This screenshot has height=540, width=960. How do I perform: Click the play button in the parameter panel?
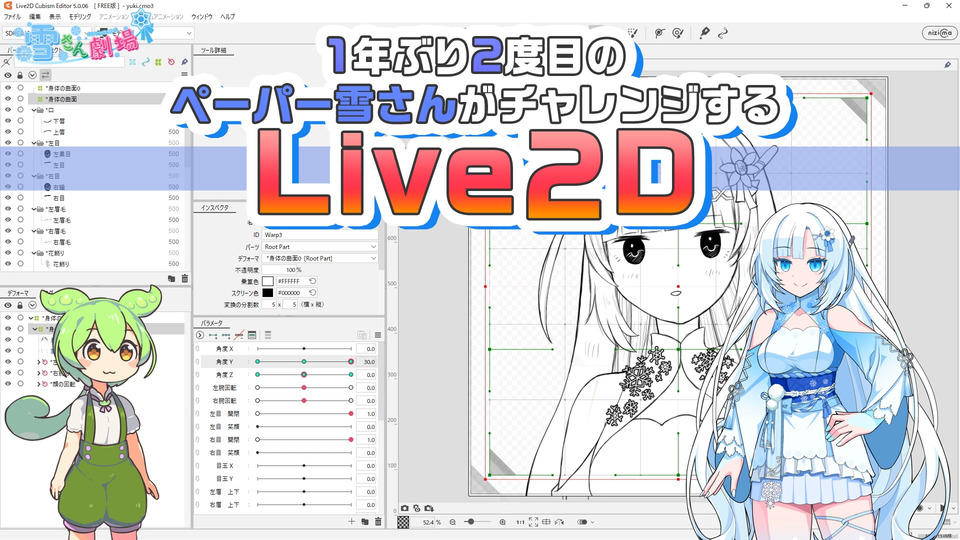click(x=200, y=335)
